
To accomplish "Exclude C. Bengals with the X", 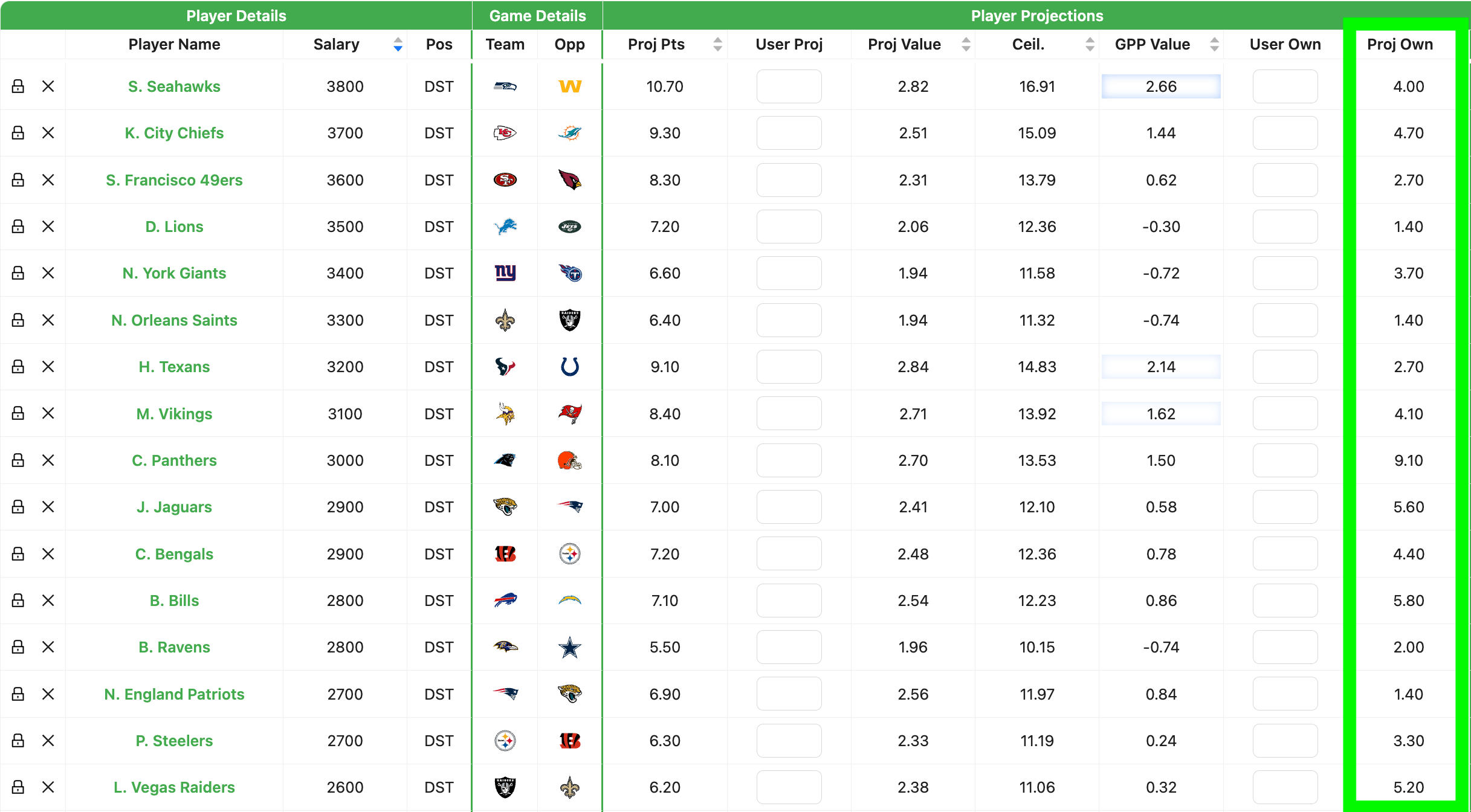I will click(x=48, y=554).
